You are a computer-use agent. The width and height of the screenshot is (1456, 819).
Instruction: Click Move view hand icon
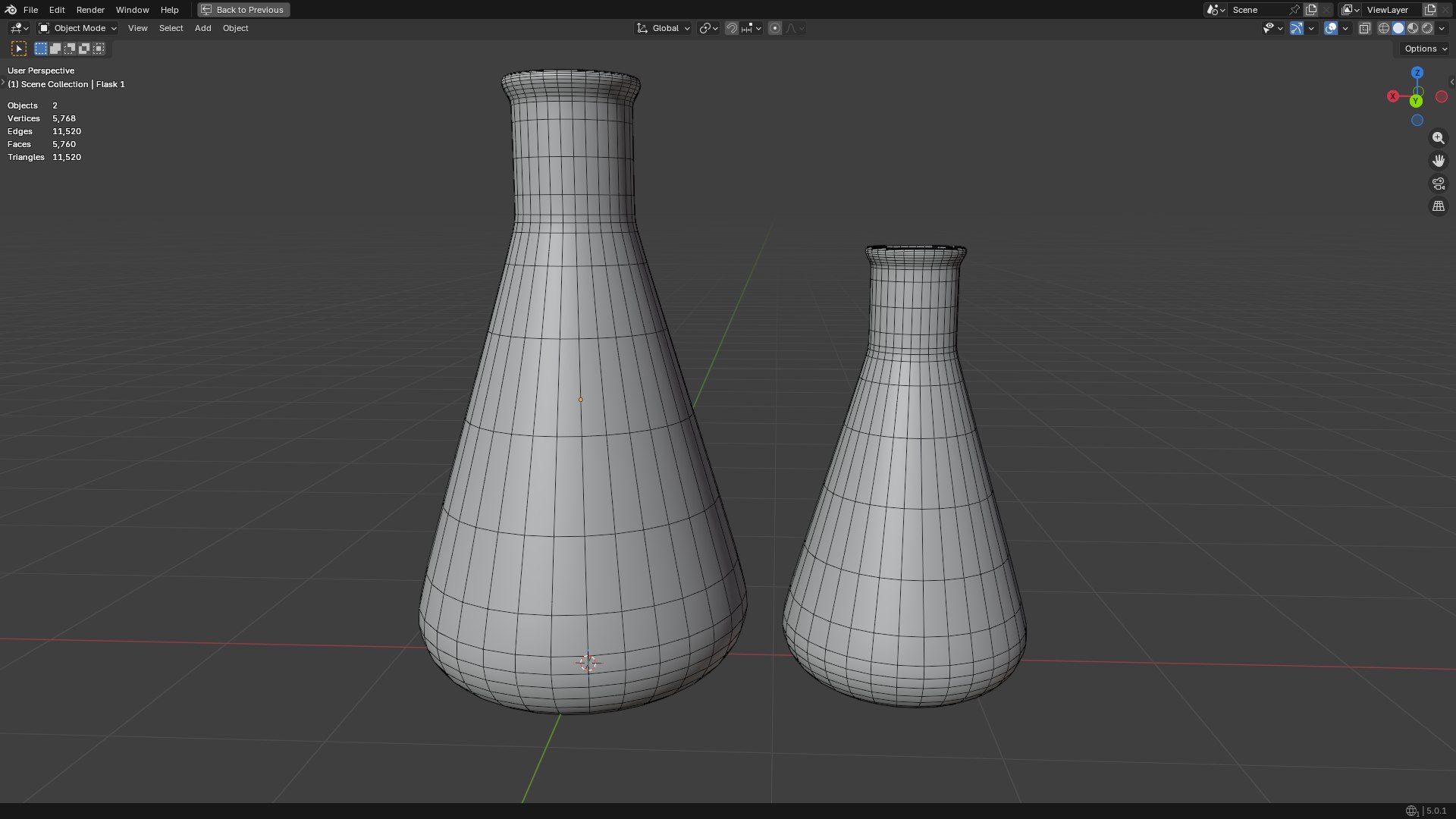pyautogui.click(x=1438, y=161)
